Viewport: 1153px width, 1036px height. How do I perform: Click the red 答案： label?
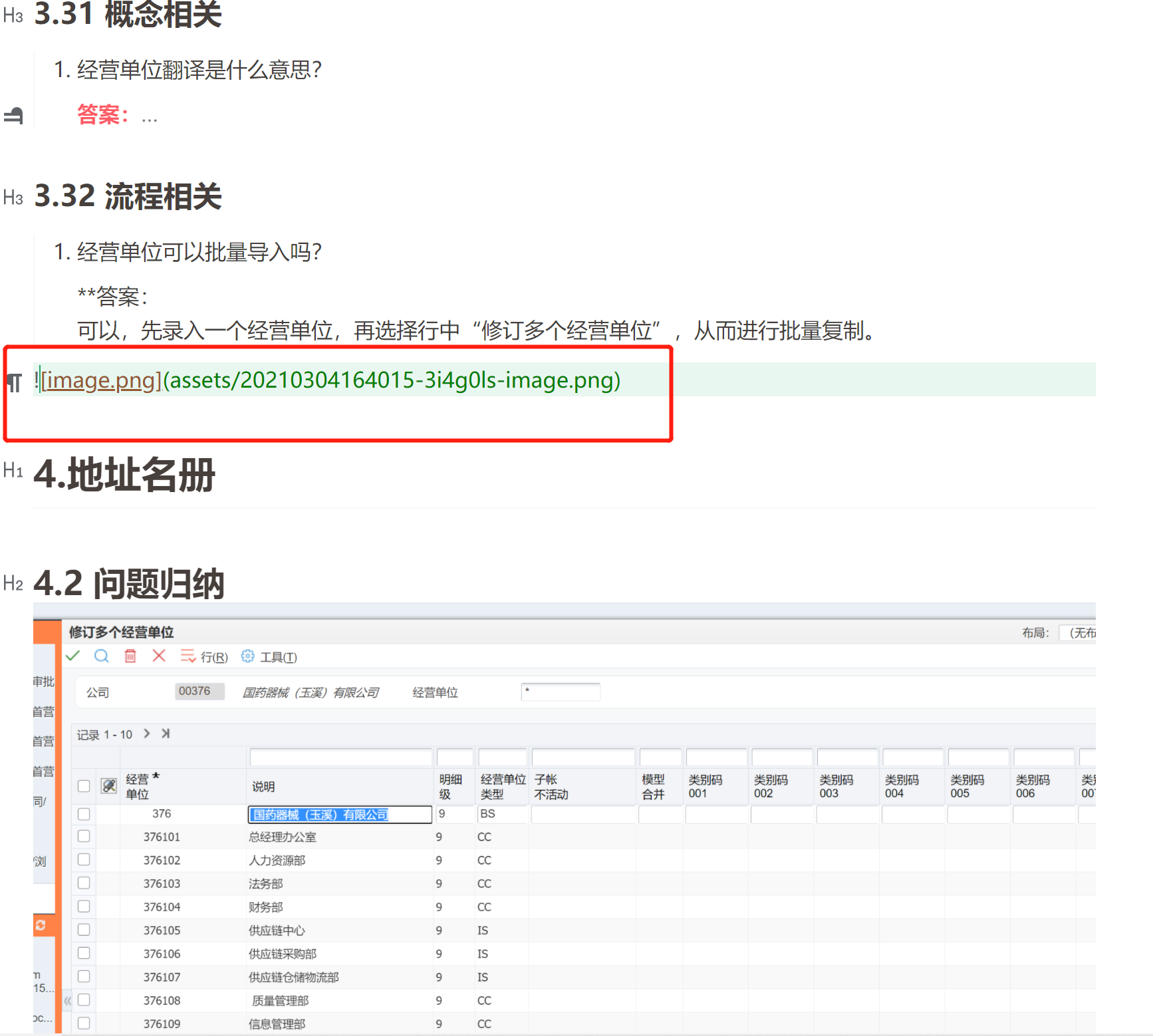103,114
